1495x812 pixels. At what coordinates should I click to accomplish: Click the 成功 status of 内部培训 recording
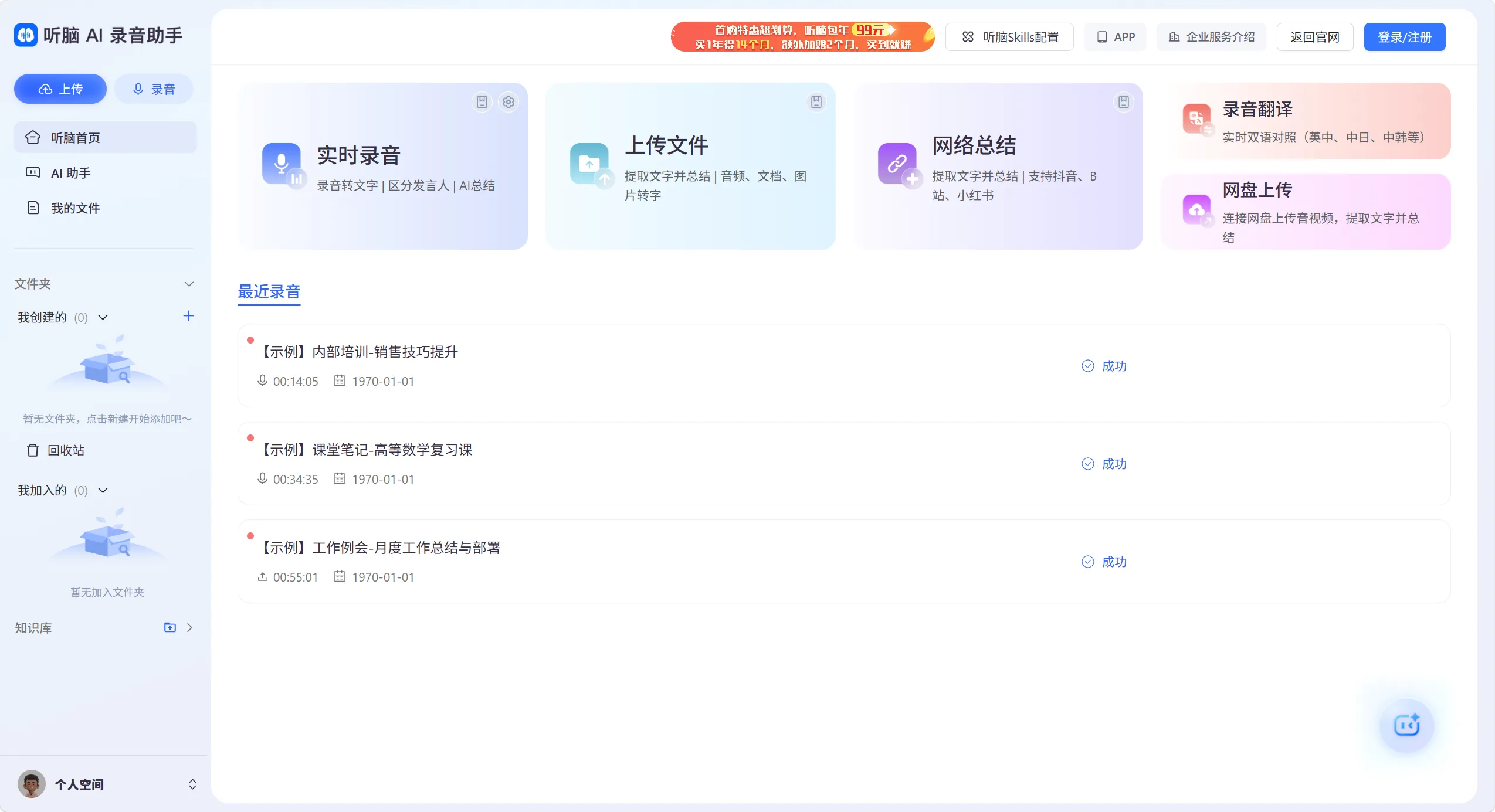point(1104,366)
